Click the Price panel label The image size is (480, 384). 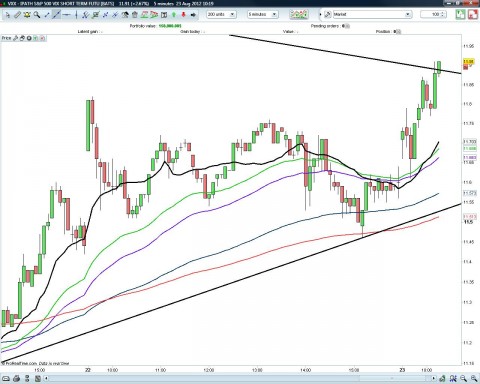(6, 38)
